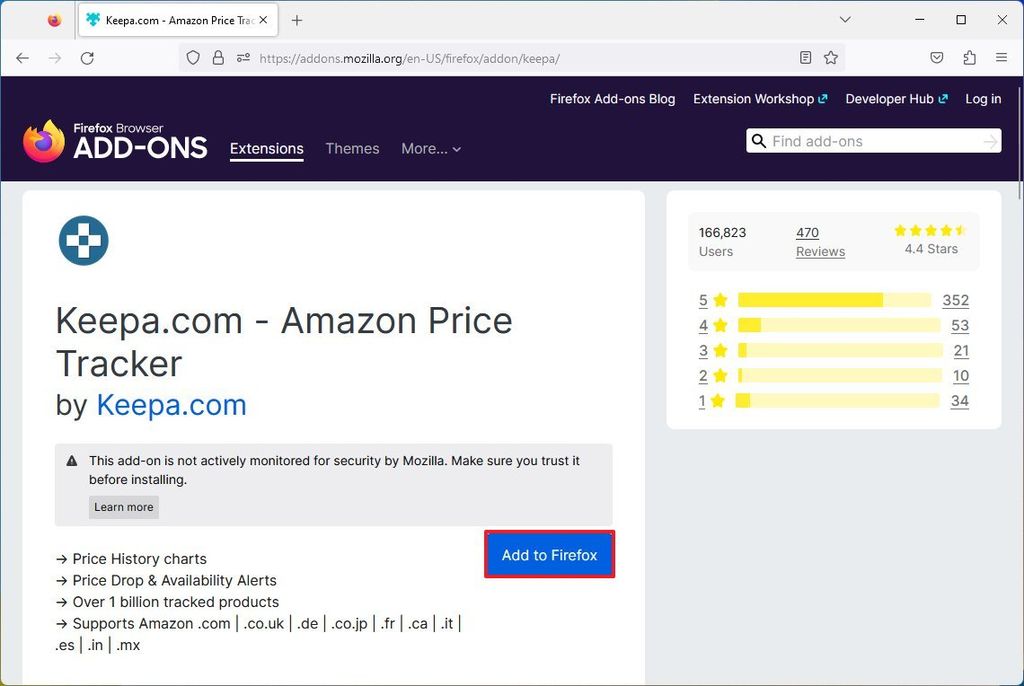Open the list-all-tabs chevron
1024x686 pixels.
pos(845,19)
